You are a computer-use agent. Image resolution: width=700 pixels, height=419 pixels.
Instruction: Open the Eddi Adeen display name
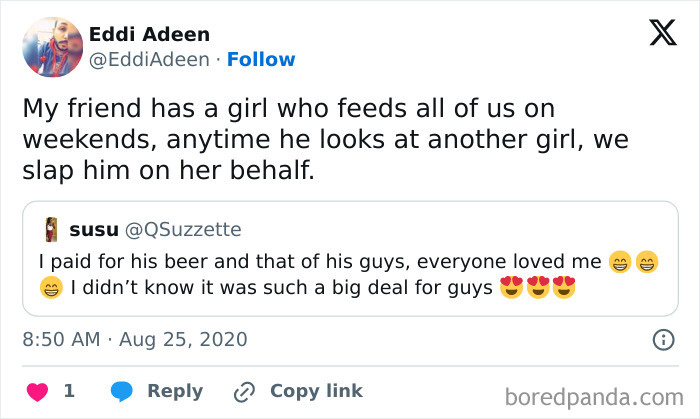click(x=149, y=35)
